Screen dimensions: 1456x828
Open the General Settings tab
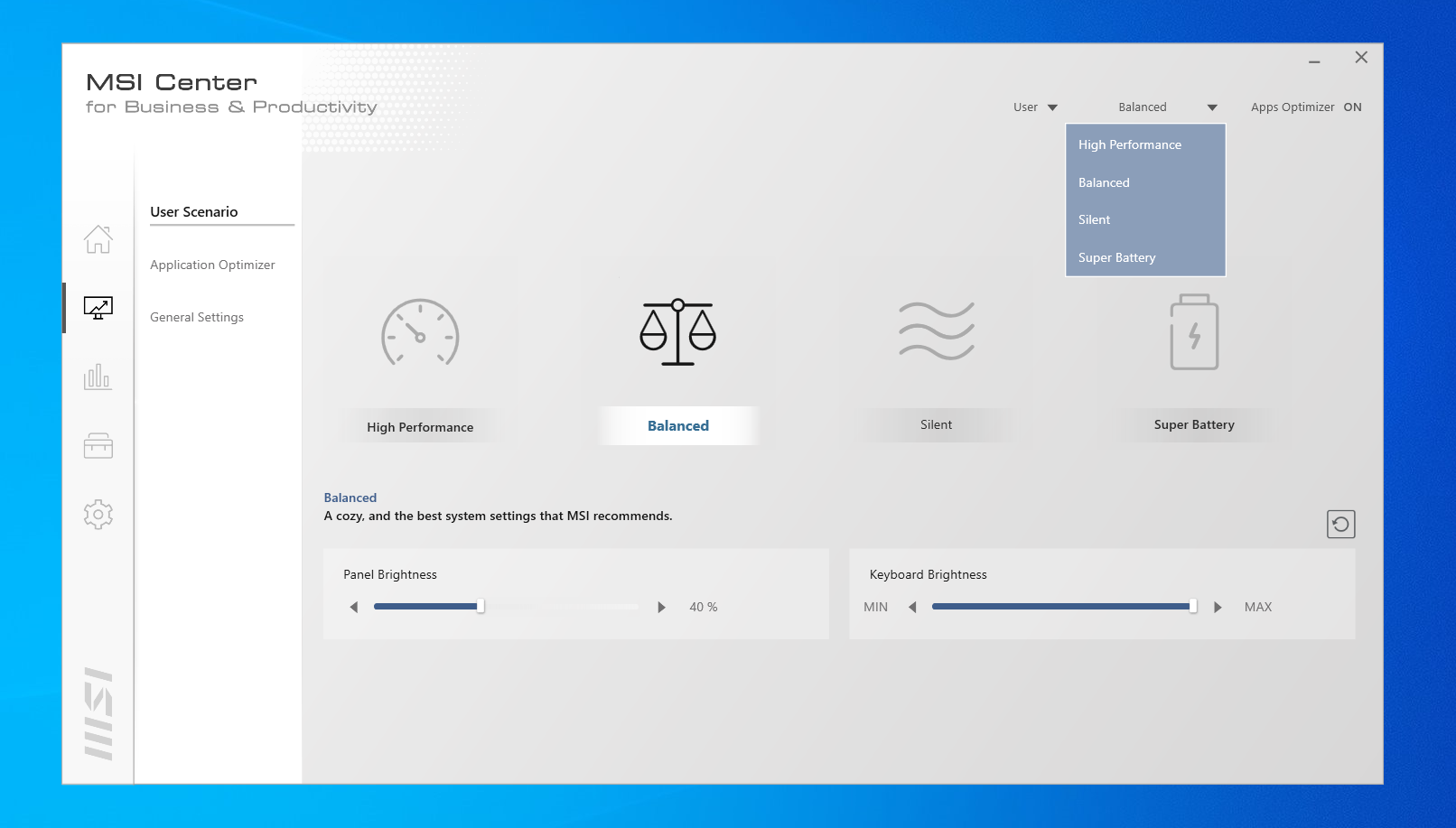coord(197,317)
